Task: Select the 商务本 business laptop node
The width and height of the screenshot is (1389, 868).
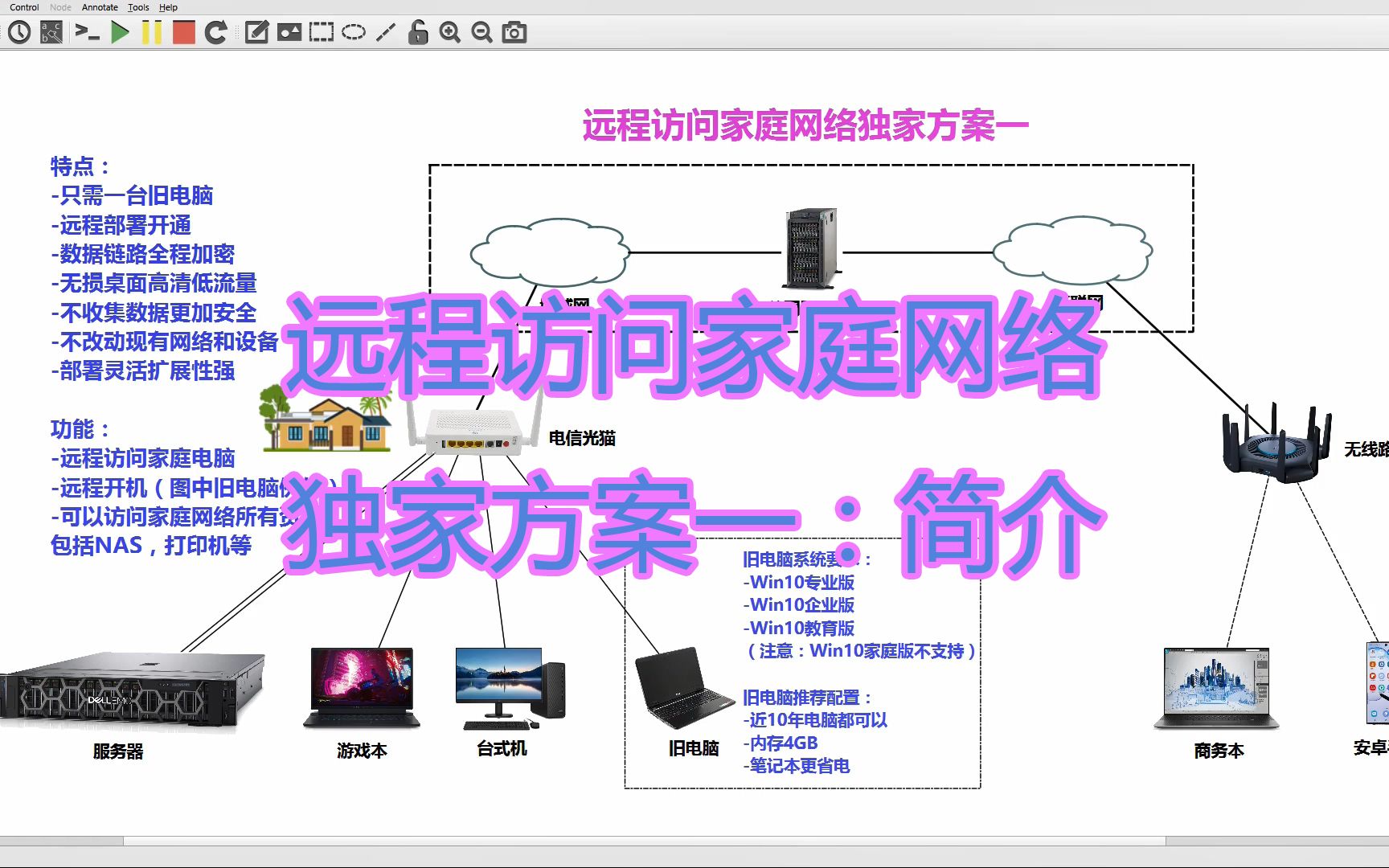Action: tap(1216, 688)
